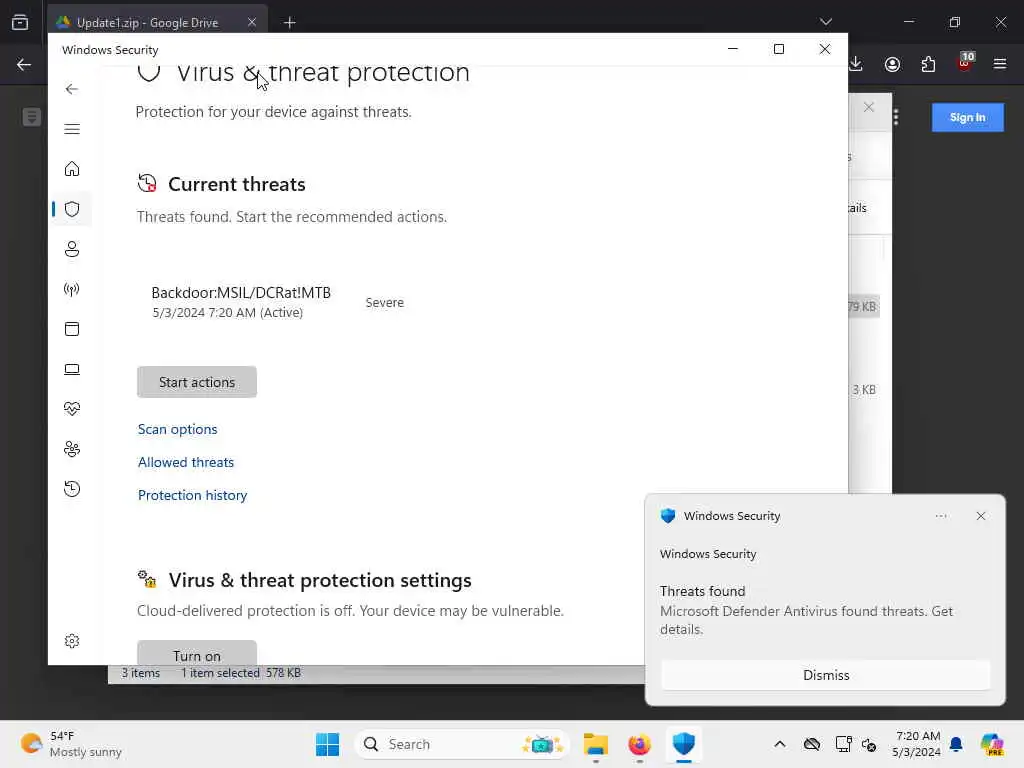
Task: Close the Windows Security toast notification
Action: pos(981,516)
